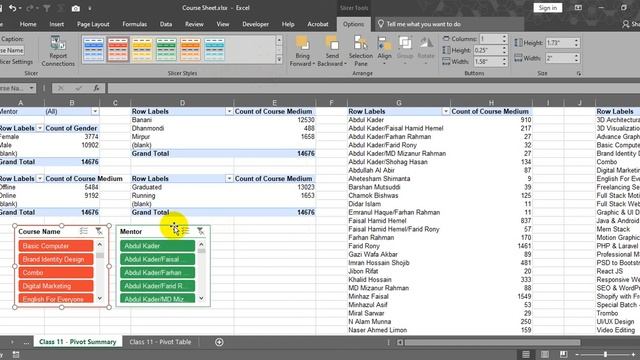This screenshot has height=360, width=640.
Task: Click Send Backward icon
Action: coord(332,42)
